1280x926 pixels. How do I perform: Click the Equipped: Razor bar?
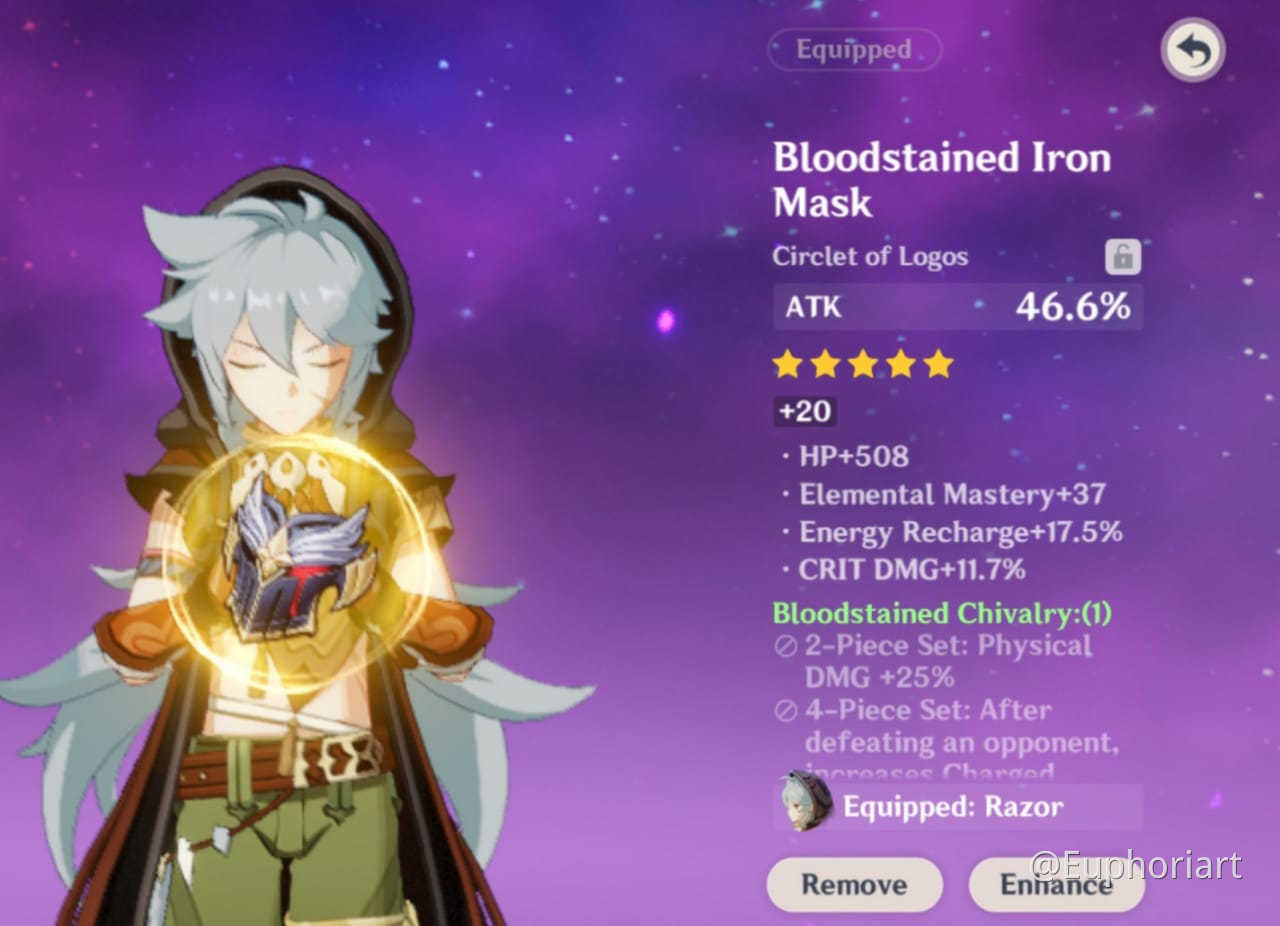(957, 806)
